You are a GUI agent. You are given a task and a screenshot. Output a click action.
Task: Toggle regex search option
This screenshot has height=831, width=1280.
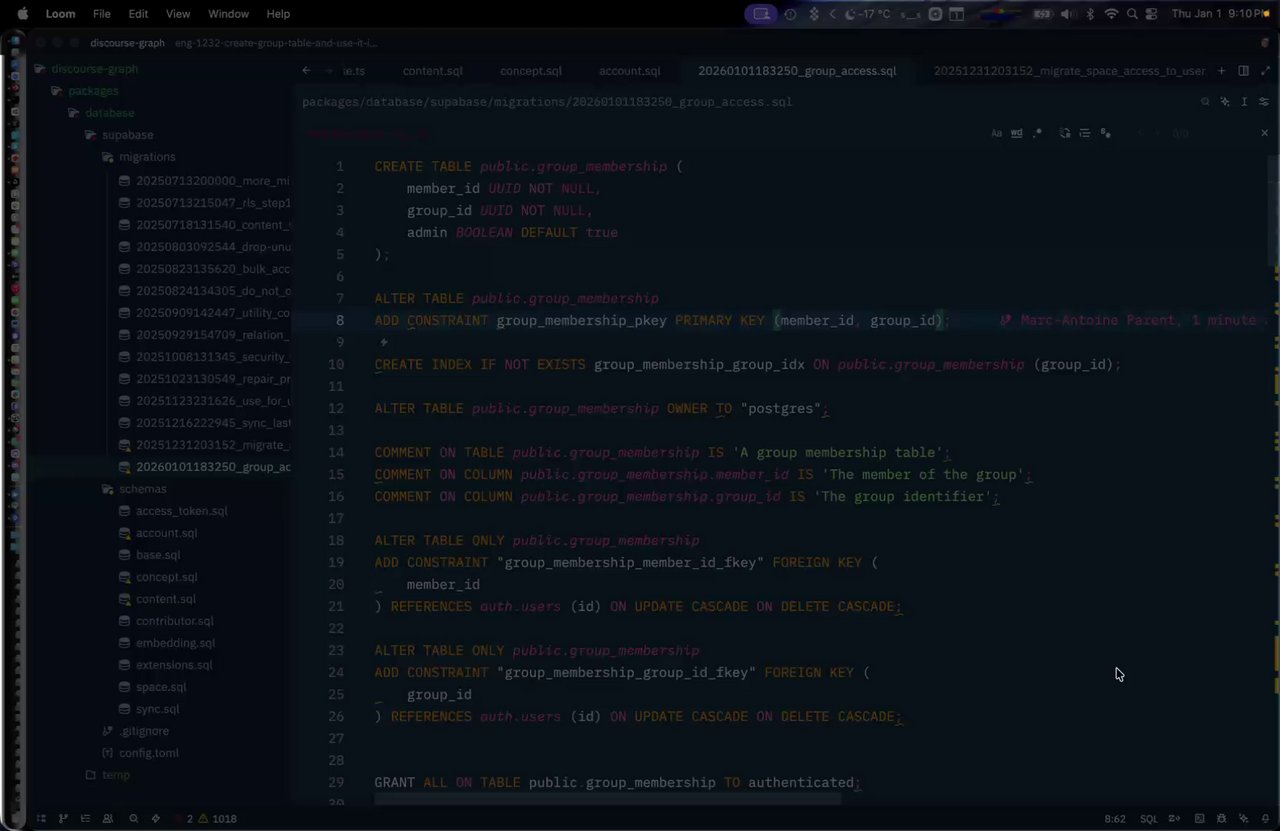pyautogui.click(x=1037, y=133)
